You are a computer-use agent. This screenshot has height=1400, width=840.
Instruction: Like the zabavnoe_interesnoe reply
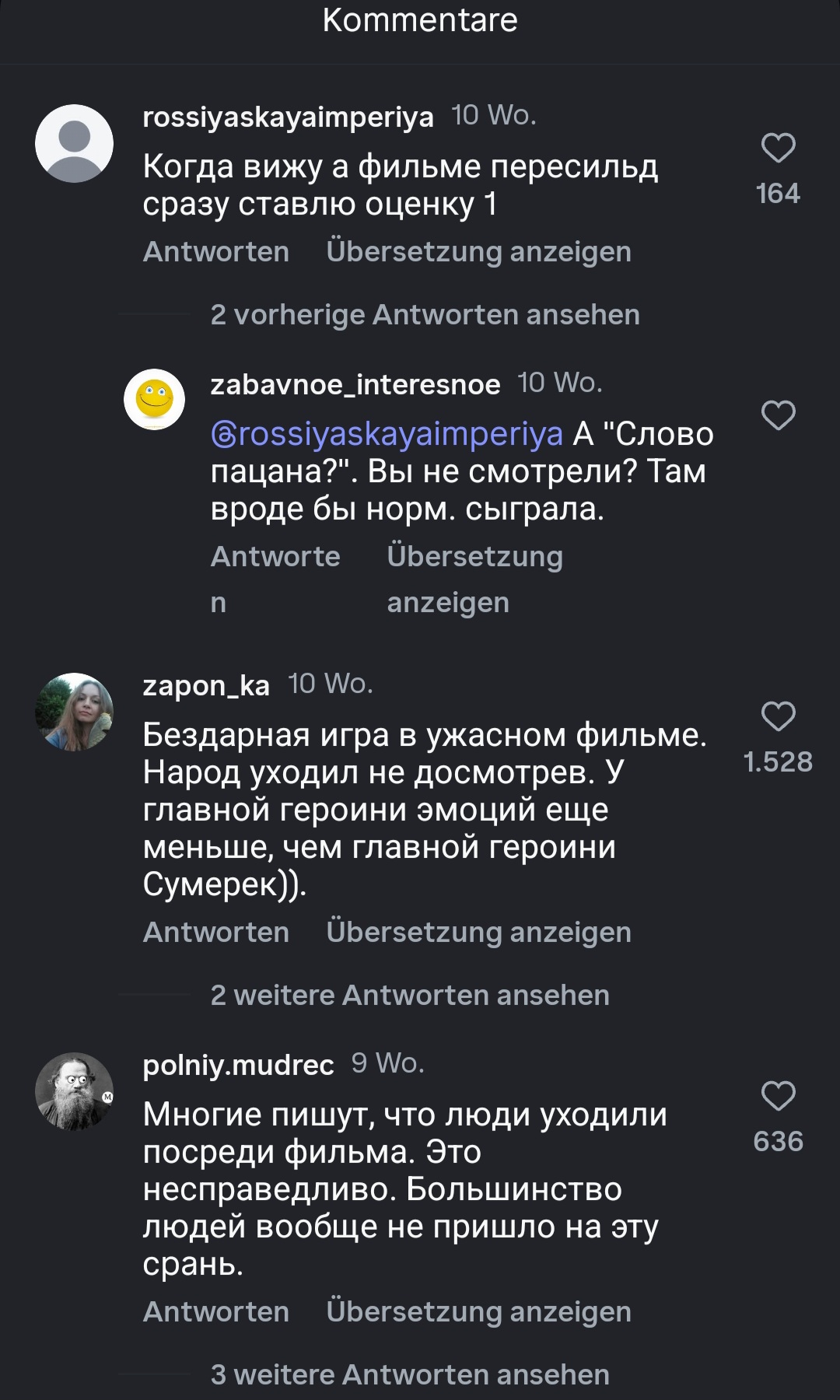778,415
